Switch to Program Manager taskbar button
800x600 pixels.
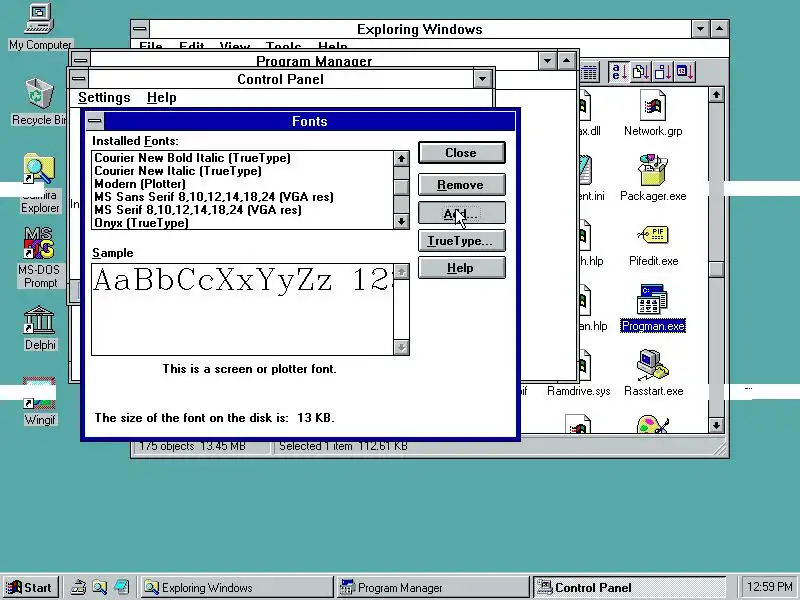[x=432, y=588]
